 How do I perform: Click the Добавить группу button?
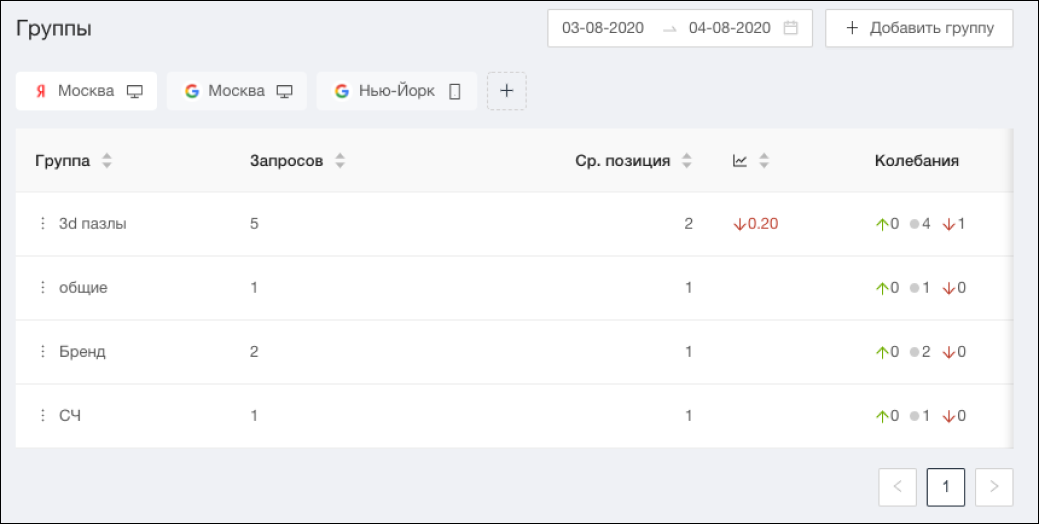pyautogui.click(x=919, y=28)
